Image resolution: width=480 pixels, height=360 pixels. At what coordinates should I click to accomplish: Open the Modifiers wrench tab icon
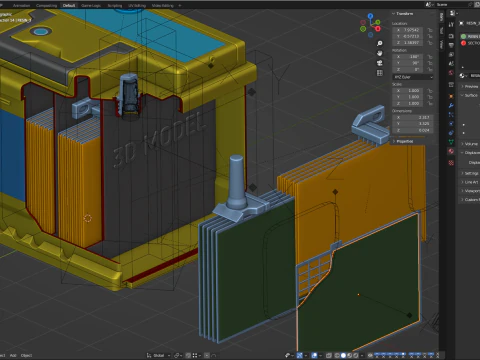tap(451, 105)
